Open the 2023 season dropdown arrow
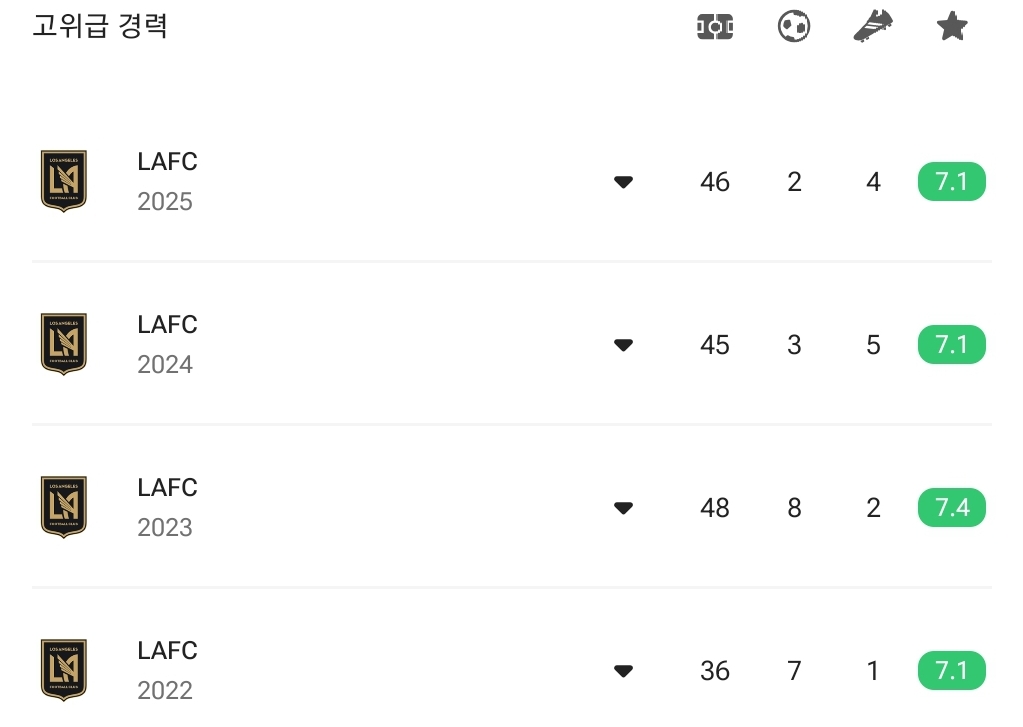The image size is (1023, 727). point(623,508)
